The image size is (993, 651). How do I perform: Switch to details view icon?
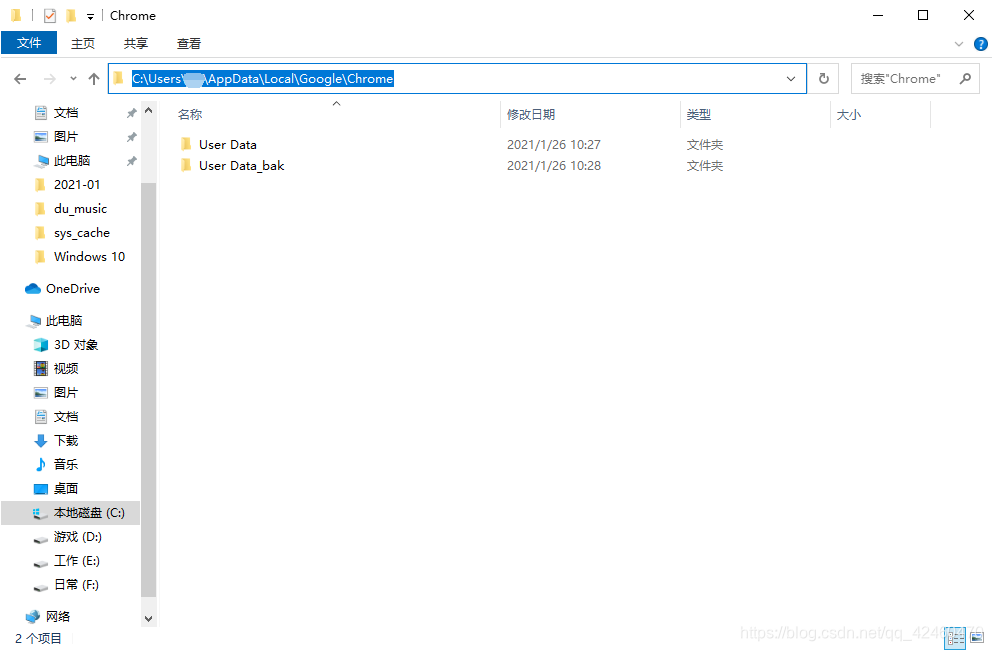956,638
